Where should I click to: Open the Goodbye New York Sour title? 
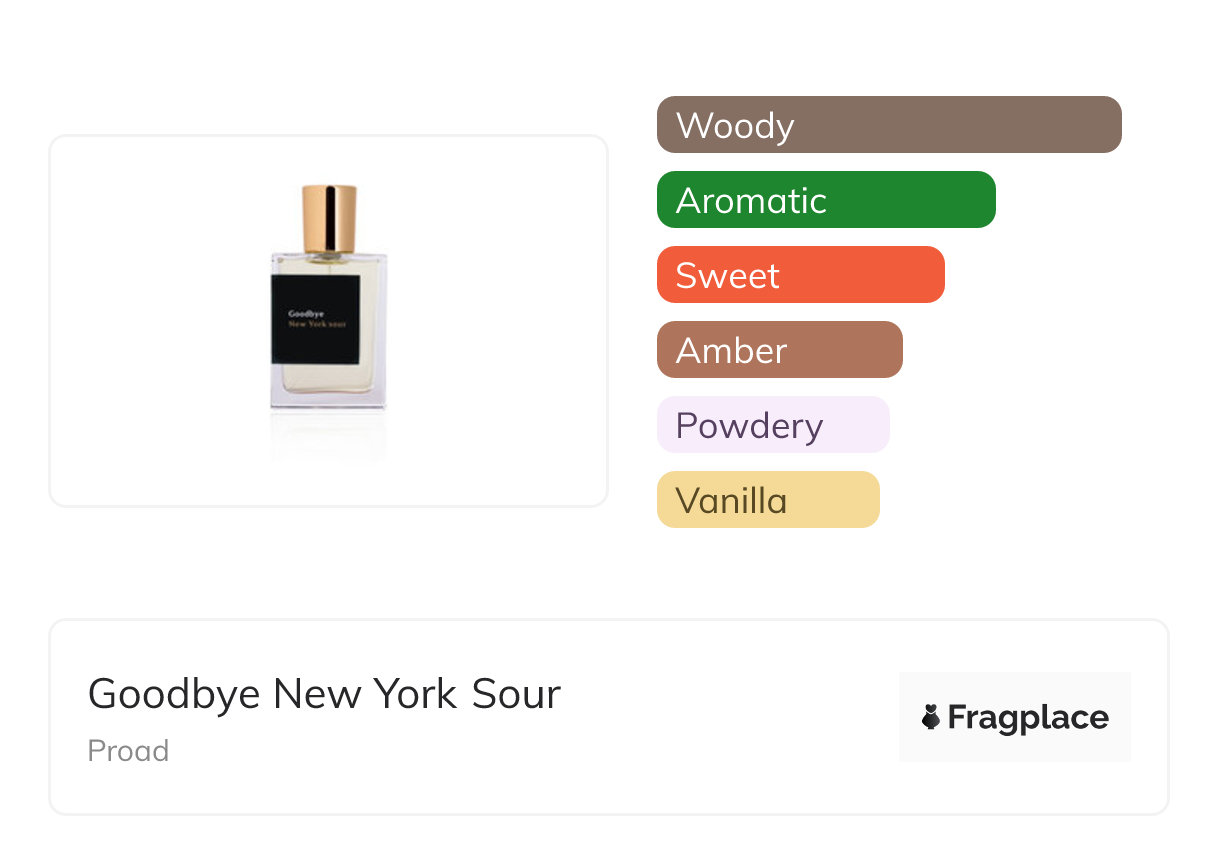324,694
